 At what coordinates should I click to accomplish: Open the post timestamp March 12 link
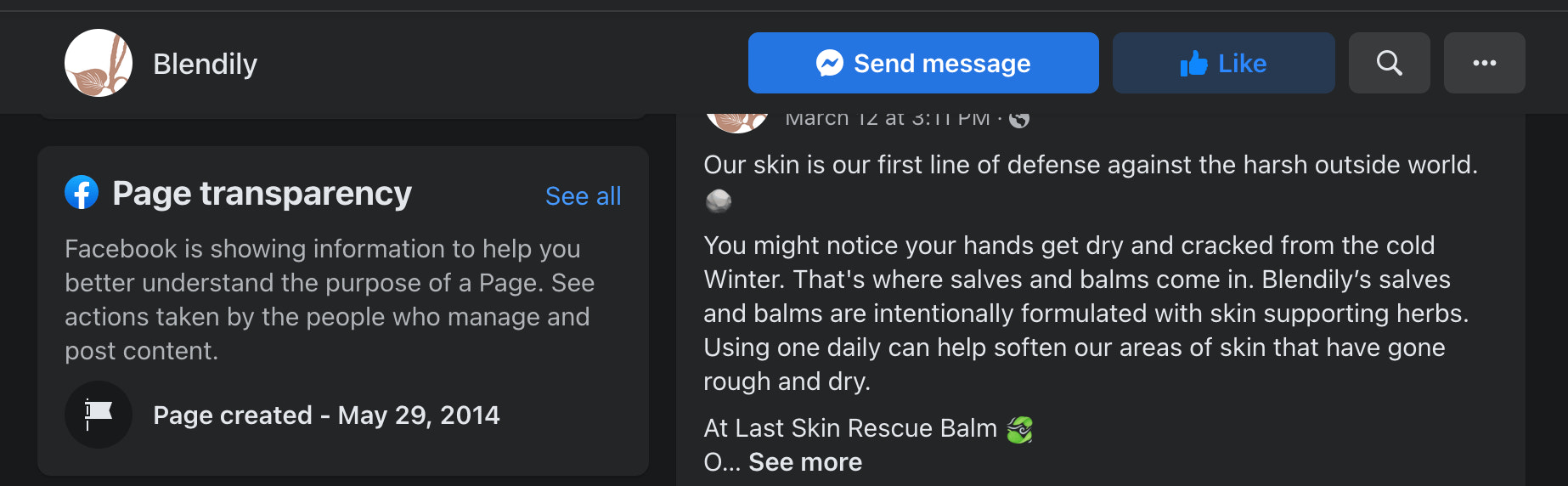click(887, 120)
